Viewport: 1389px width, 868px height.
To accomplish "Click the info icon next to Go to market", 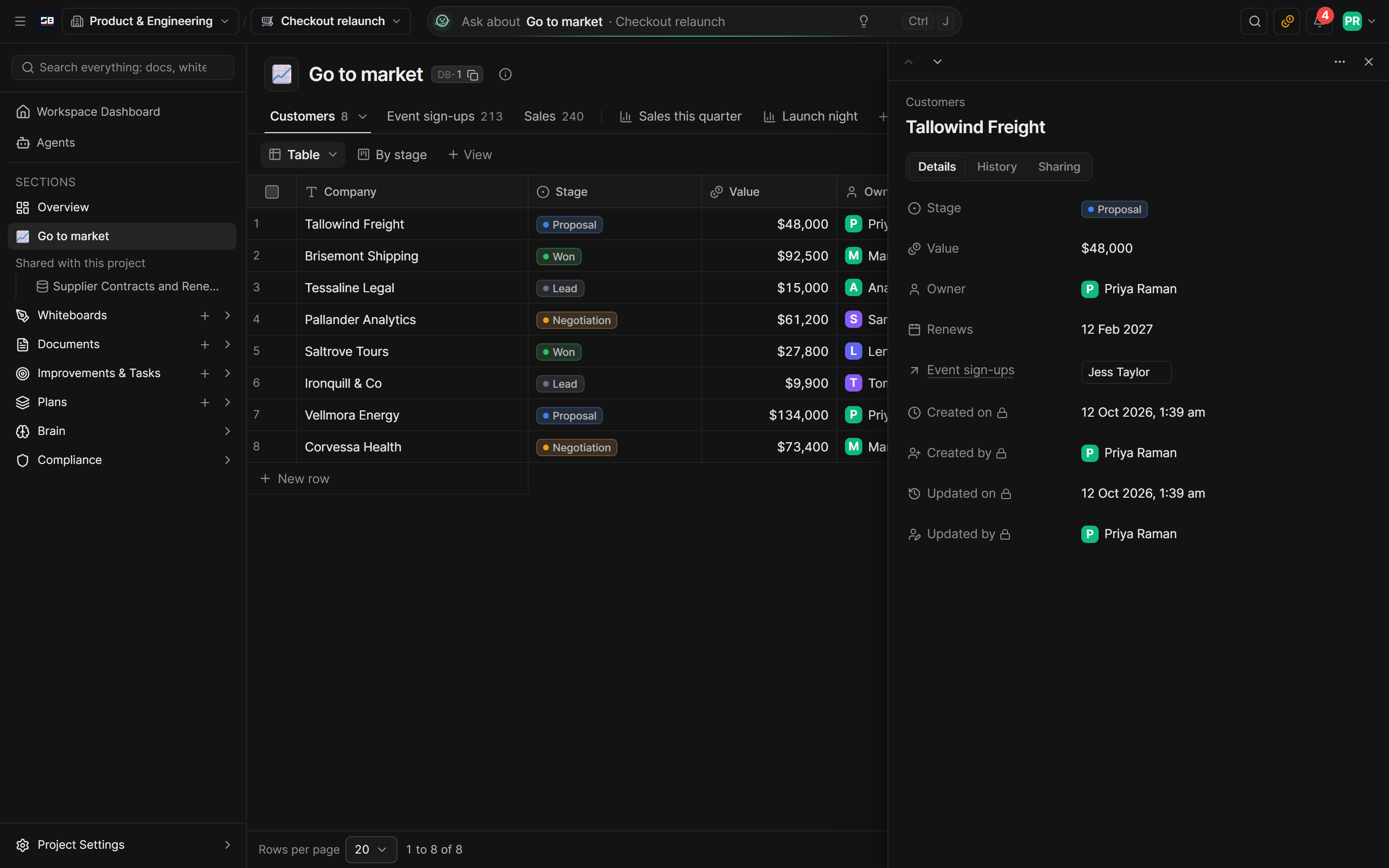I will (505, 74).
